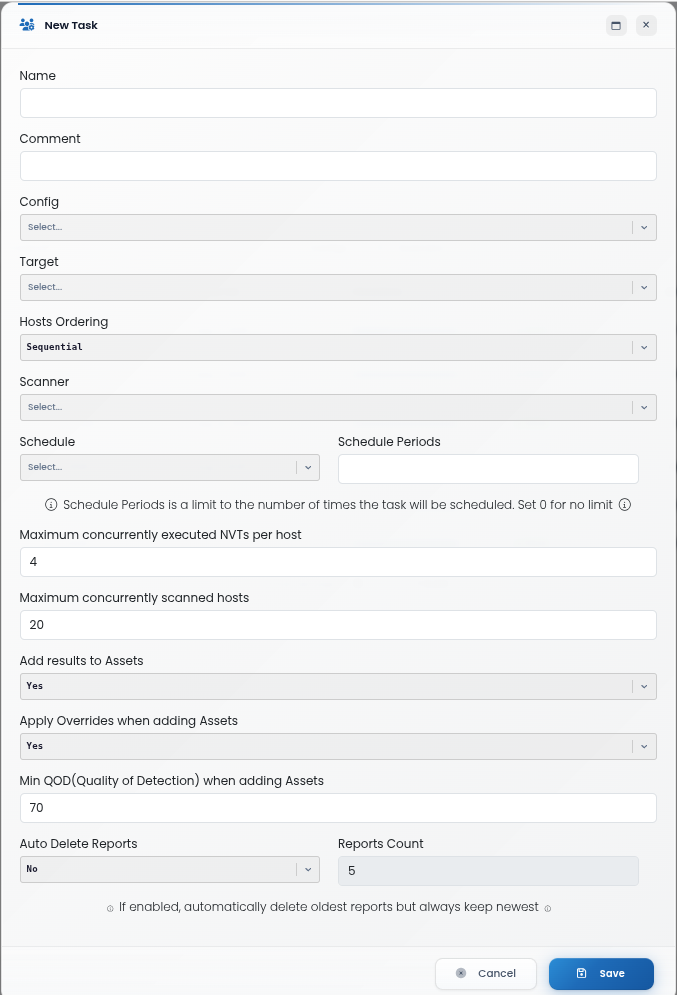Click the Schedule Periods input box
The width and height of the screenshot is (677, 995).
[x=488, y=469]
